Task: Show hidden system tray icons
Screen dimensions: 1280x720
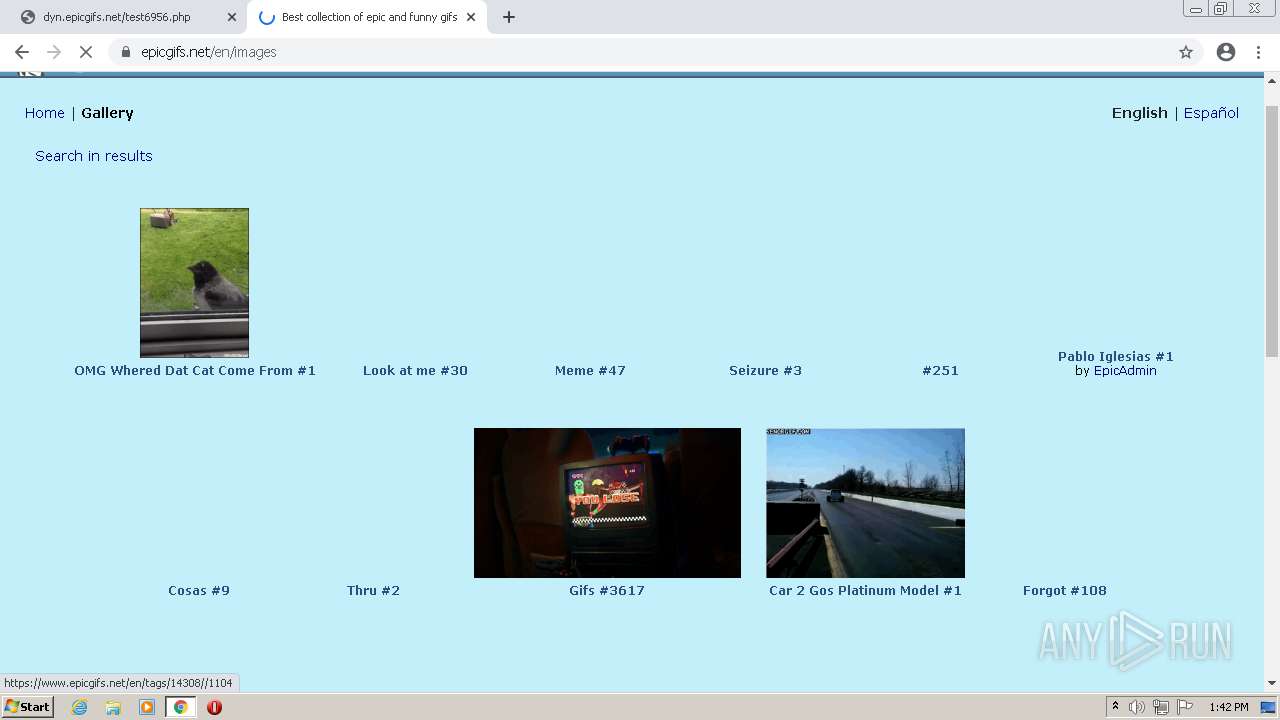Action: tap(1116, 707)
